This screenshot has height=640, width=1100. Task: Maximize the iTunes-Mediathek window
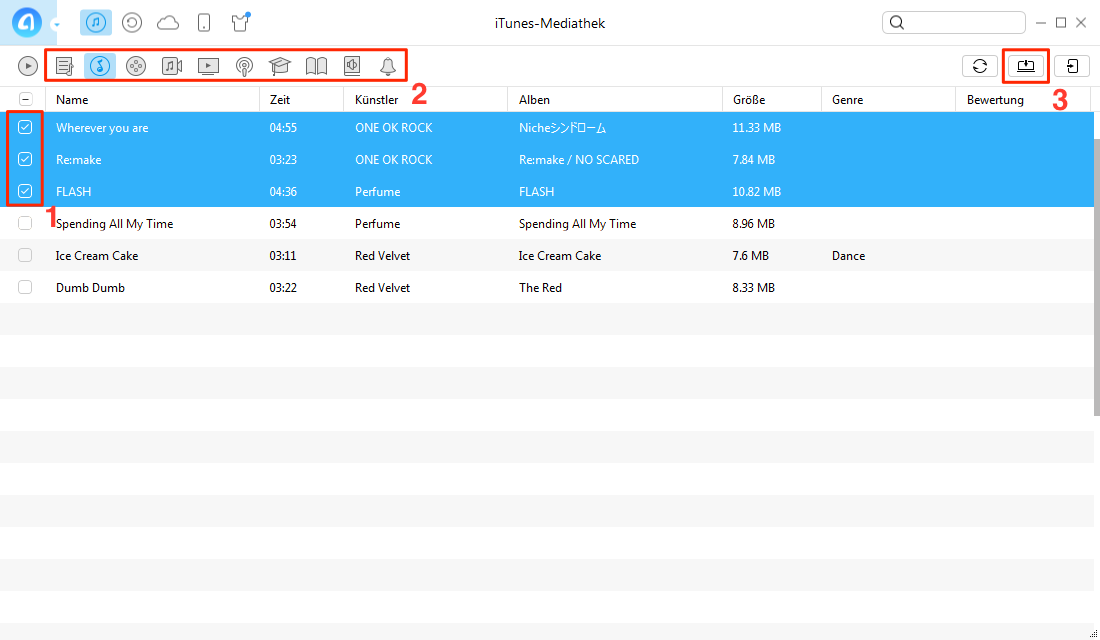[1061, 22]
